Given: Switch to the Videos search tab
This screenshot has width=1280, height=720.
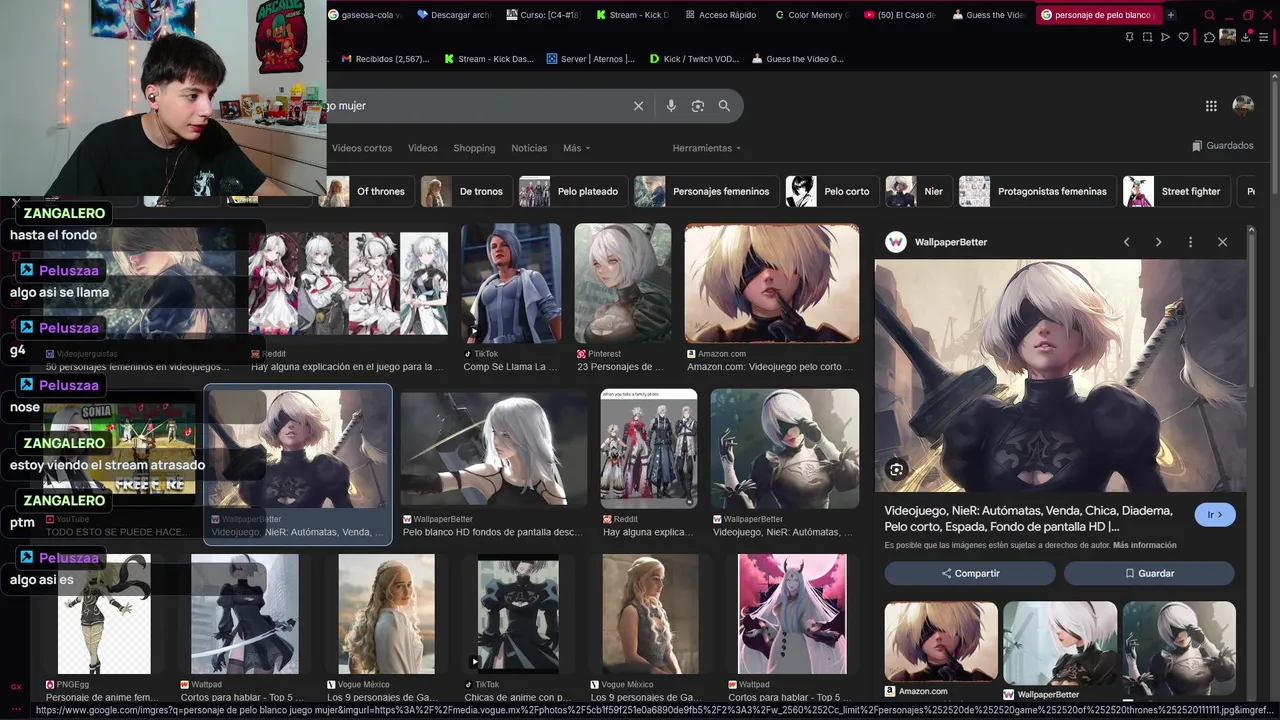Looking at the screenshot, I should 423,148.
